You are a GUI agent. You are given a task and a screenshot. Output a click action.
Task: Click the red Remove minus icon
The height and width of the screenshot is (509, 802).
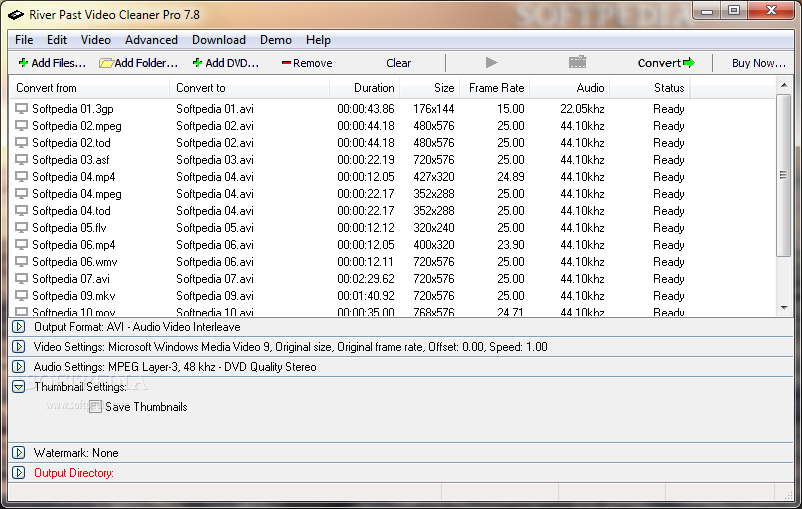286,63
